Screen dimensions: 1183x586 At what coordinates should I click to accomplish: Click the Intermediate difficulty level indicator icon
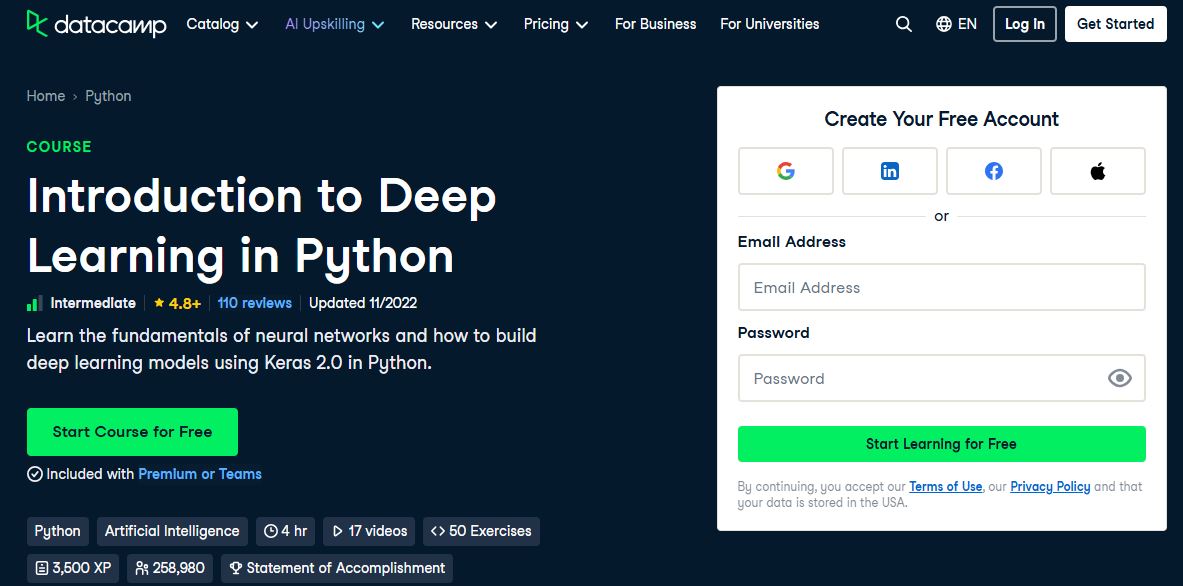tap(33, 302)
